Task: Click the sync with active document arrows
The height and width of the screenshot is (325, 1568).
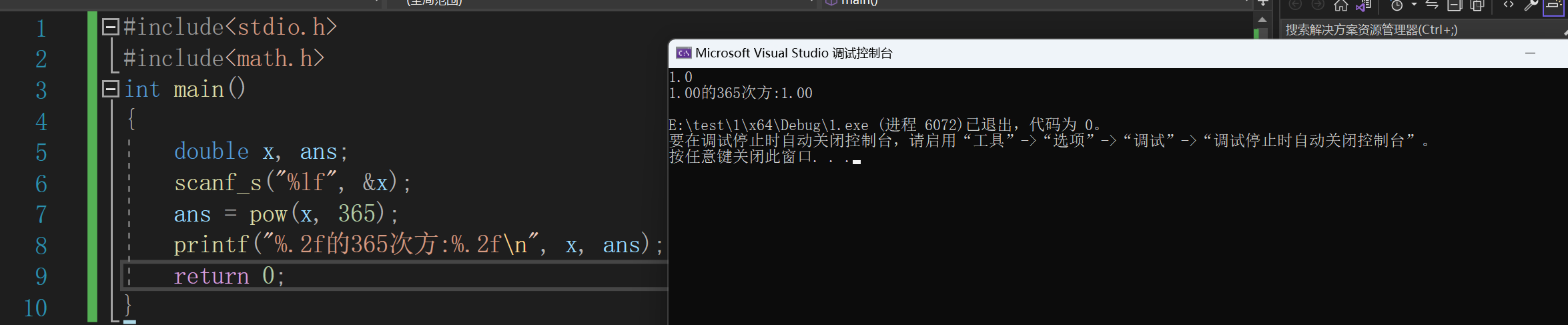Action: point(1432,5)
